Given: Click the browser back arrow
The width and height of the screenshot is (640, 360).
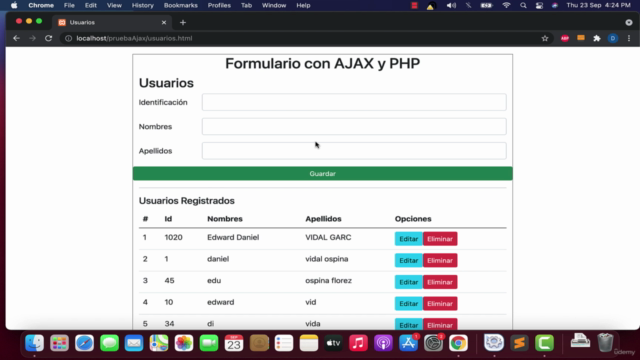Looking at the screenshot, I should click(16, 38).
